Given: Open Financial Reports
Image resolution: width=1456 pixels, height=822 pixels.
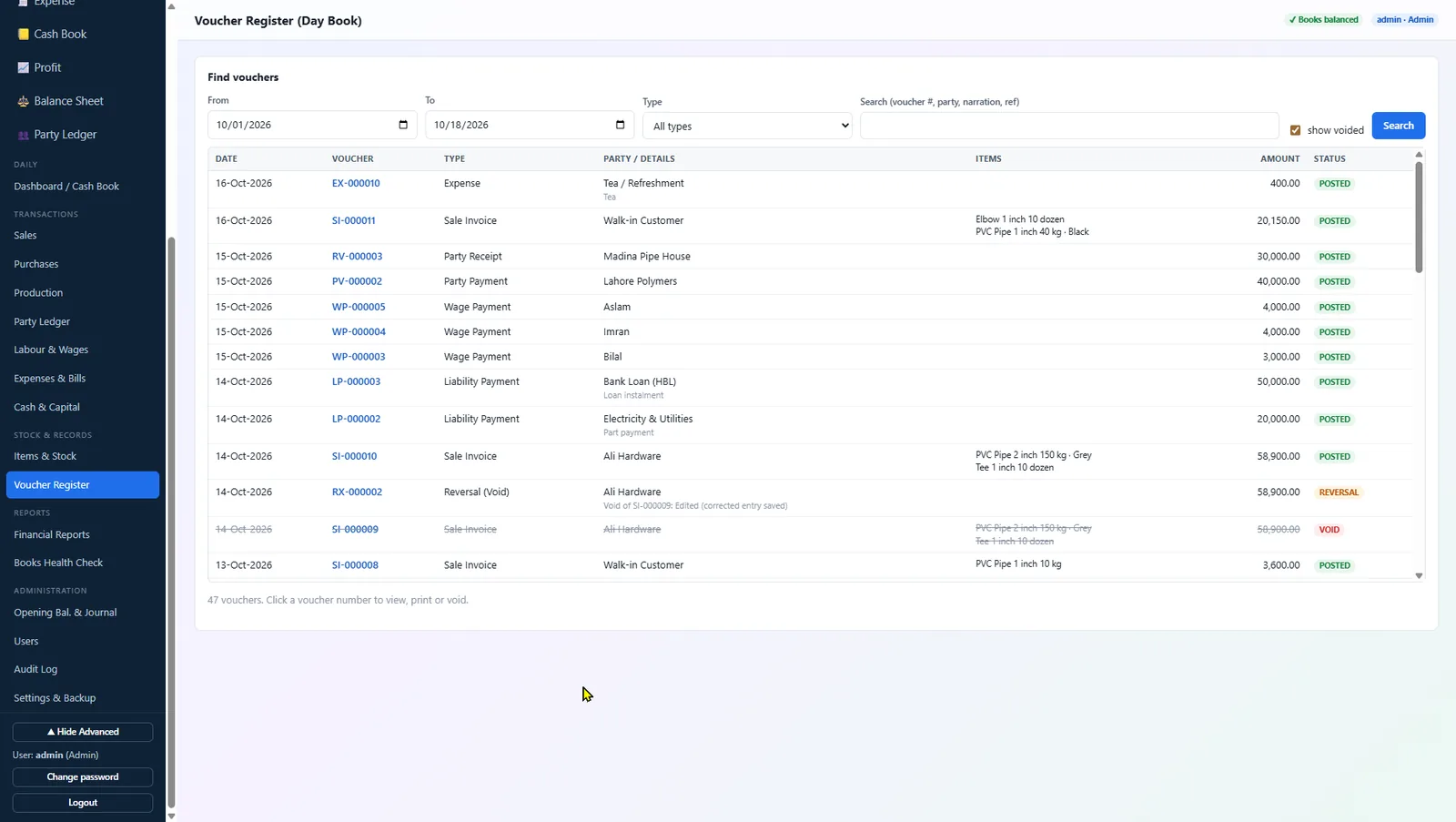Looking at the screenshot, I should pyautogui.click(x=52, y=534).
